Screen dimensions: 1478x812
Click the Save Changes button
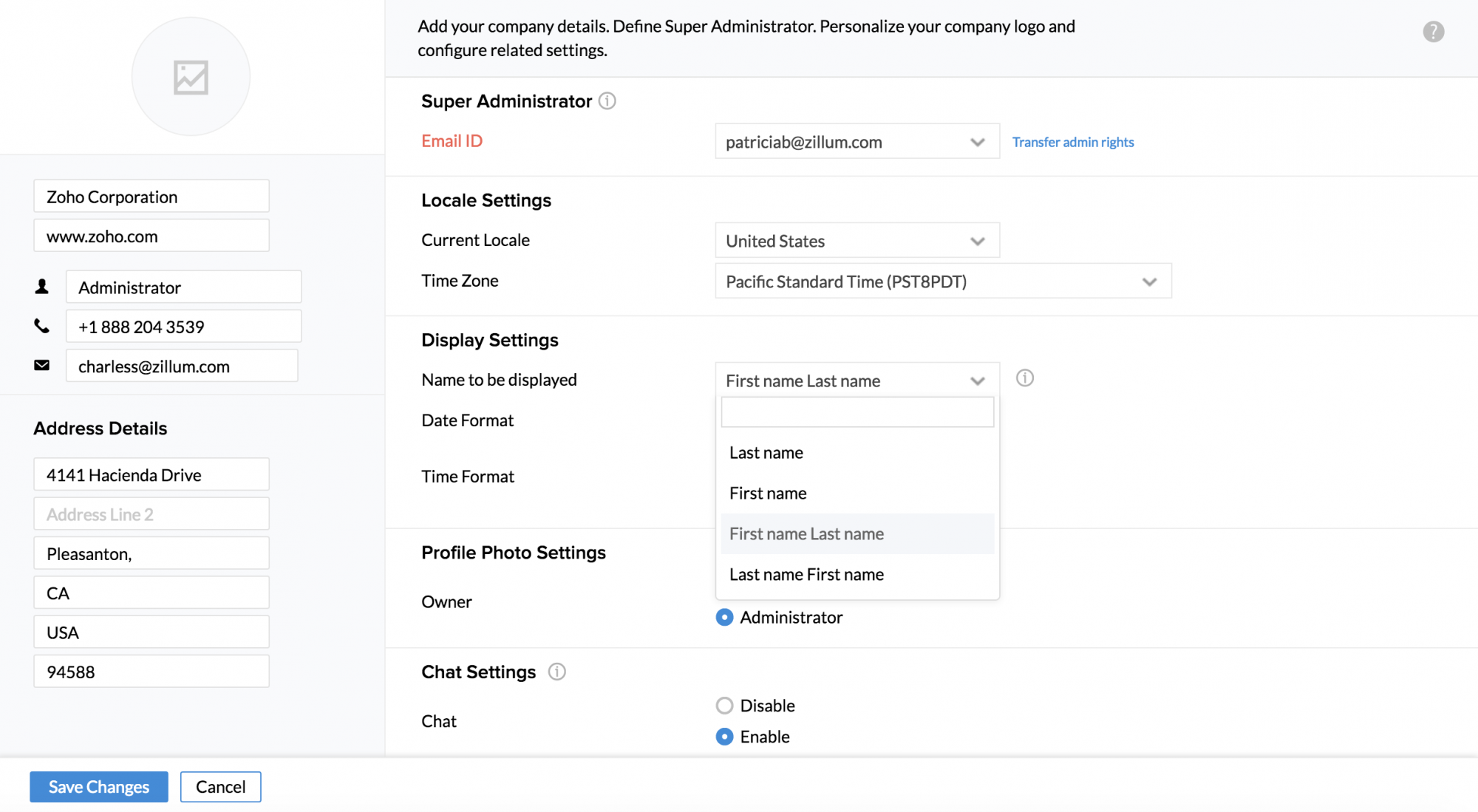point(99,787)
